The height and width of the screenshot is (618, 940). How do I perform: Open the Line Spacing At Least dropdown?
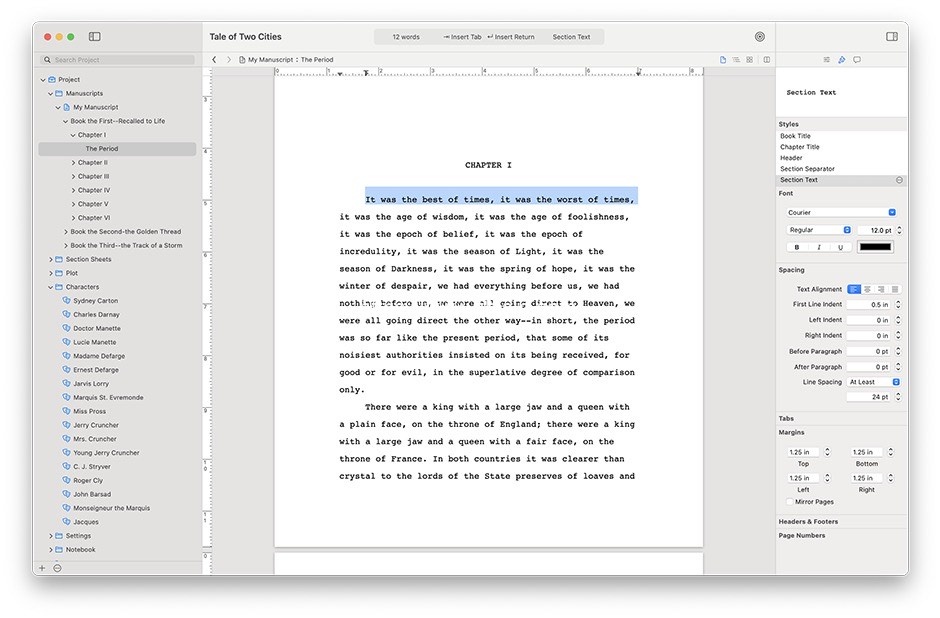click(874, 382)
